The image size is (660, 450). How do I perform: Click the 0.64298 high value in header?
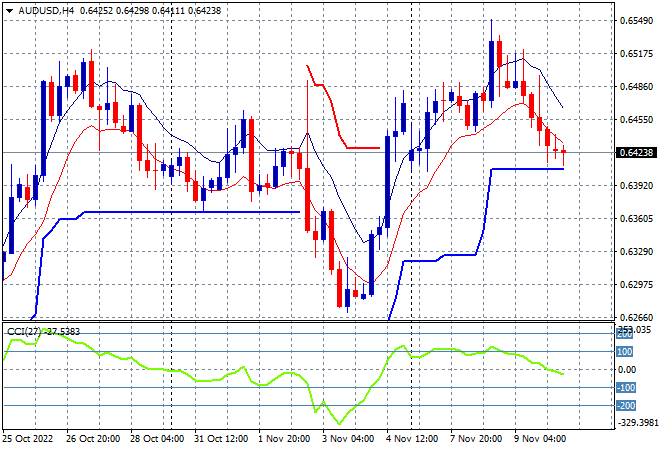129,9
